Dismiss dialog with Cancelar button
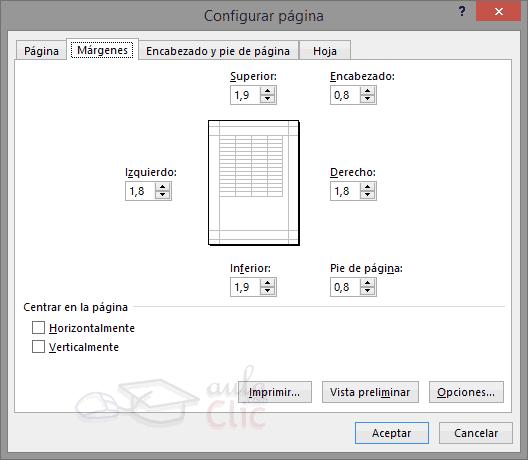Screen dimensions: 528x460 [476, 433]
